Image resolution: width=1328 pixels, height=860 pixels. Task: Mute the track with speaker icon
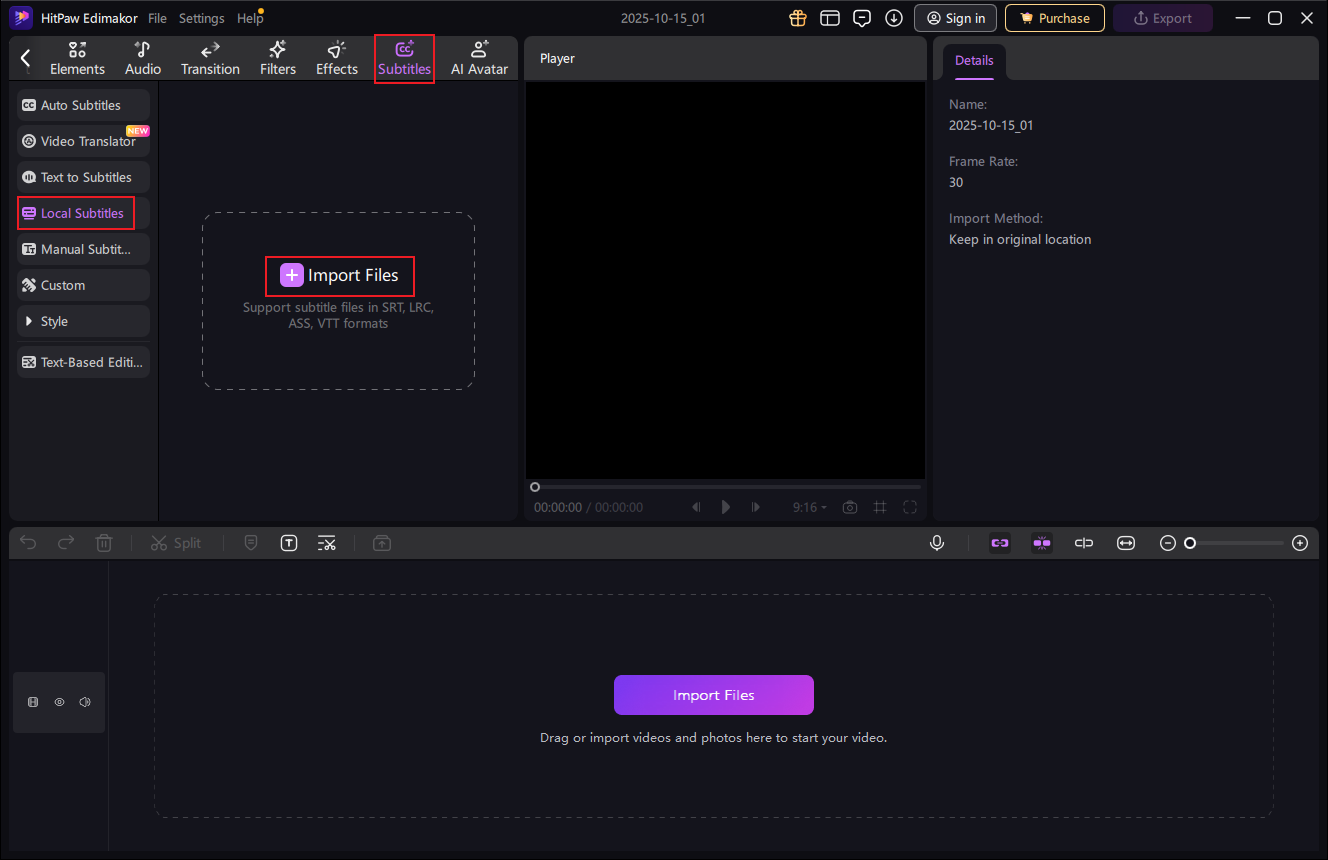[x=85, y=702]
